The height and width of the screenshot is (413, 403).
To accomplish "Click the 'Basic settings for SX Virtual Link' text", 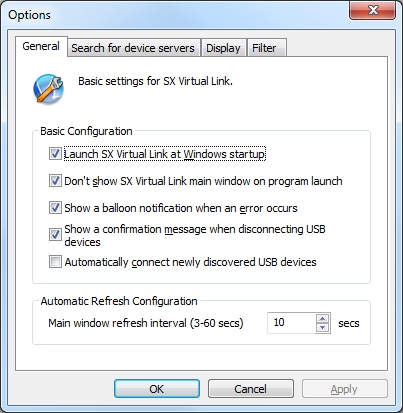I will (155, 81).
